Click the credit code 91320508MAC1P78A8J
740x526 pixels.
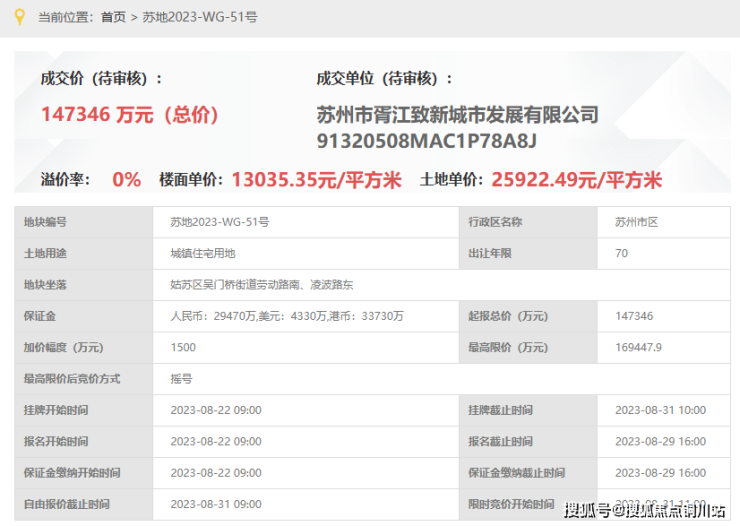pyautogui.click(x=427, y=139)
